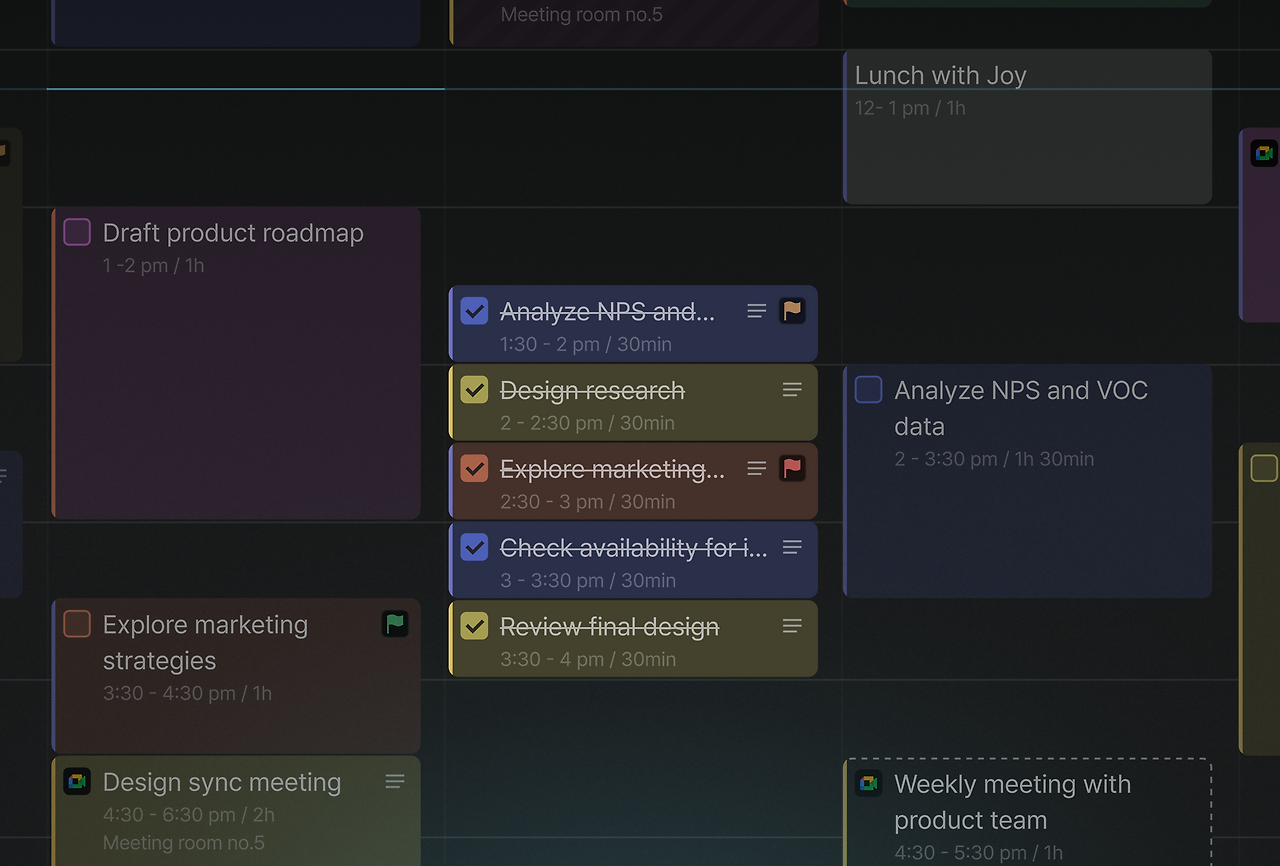The width and height of the screenshot is (1280, 866).
Task: Click the '4:30 - 5:30 pm / 1h' time
Action: tap(978, 853)
